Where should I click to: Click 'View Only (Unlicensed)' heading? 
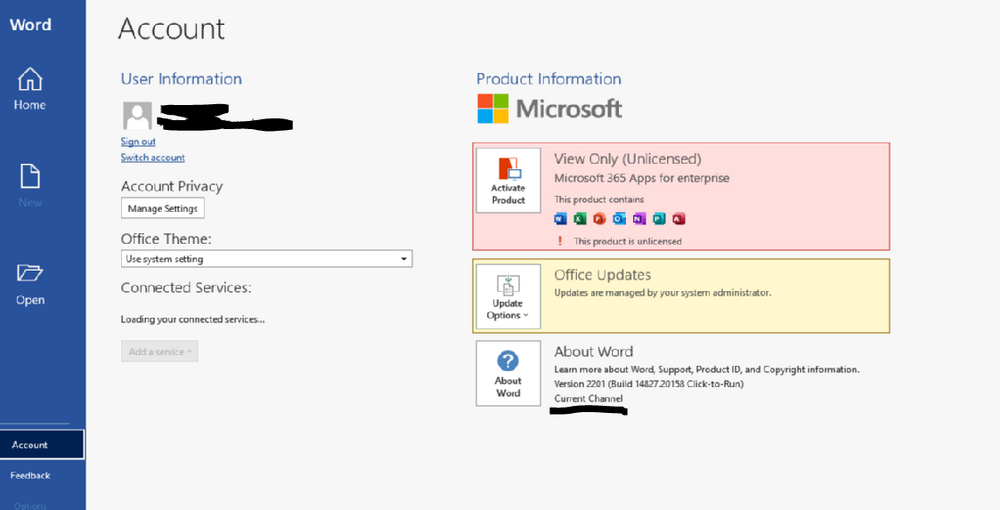click(628, 159)
